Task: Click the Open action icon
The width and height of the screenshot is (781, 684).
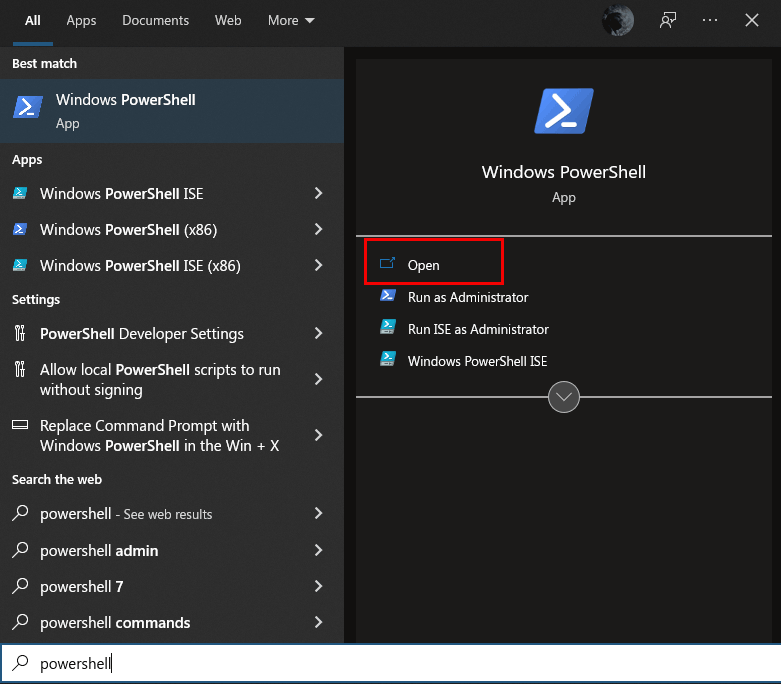Action: pos(387,263)
